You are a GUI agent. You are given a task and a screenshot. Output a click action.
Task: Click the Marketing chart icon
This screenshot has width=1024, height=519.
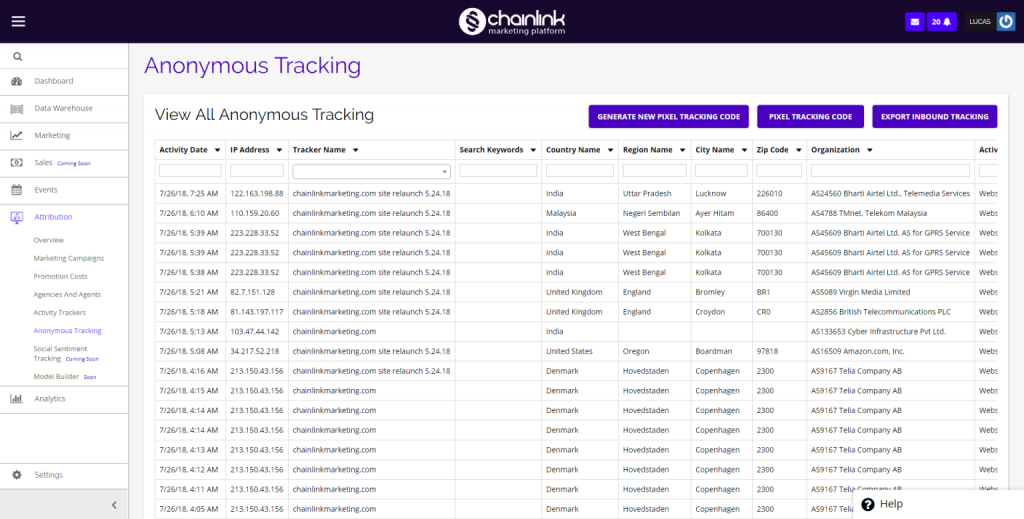click(16, 135)
